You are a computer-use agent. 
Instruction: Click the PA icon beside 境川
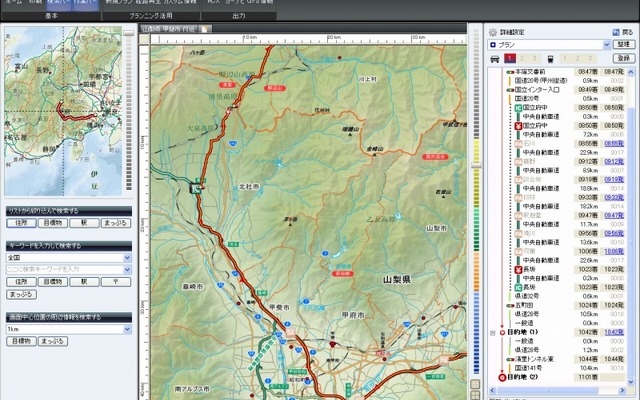point(518,233)
